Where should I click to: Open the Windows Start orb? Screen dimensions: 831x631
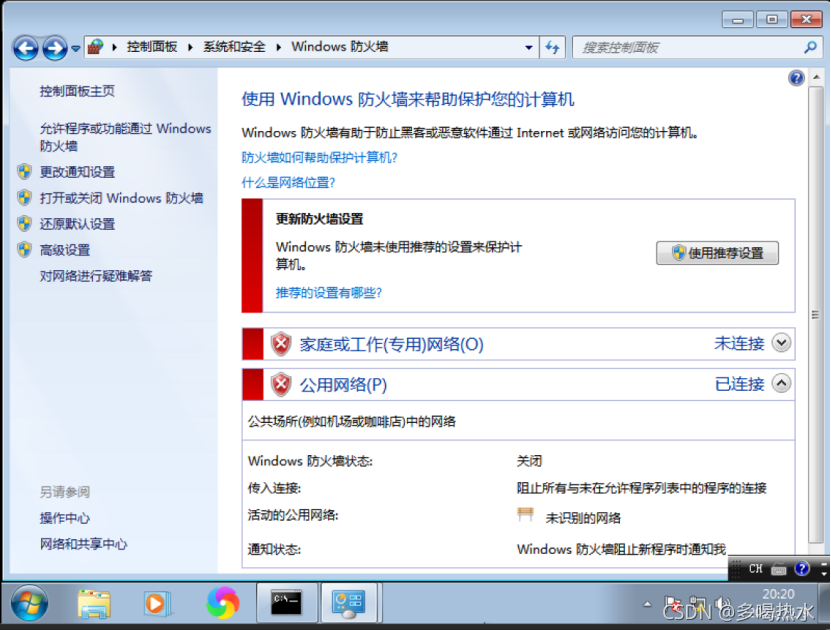point(30,603)
